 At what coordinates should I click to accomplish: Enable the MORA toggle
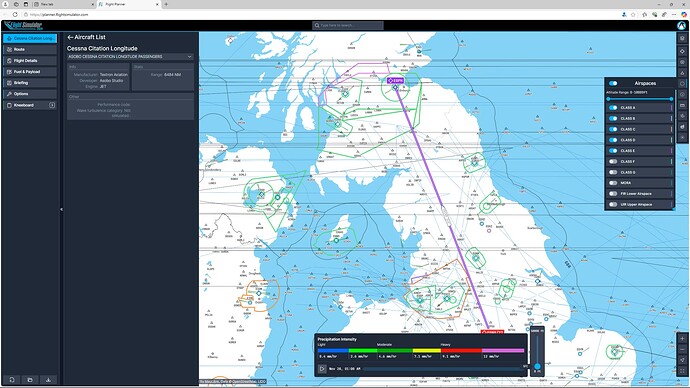click(x=613, y=183)
